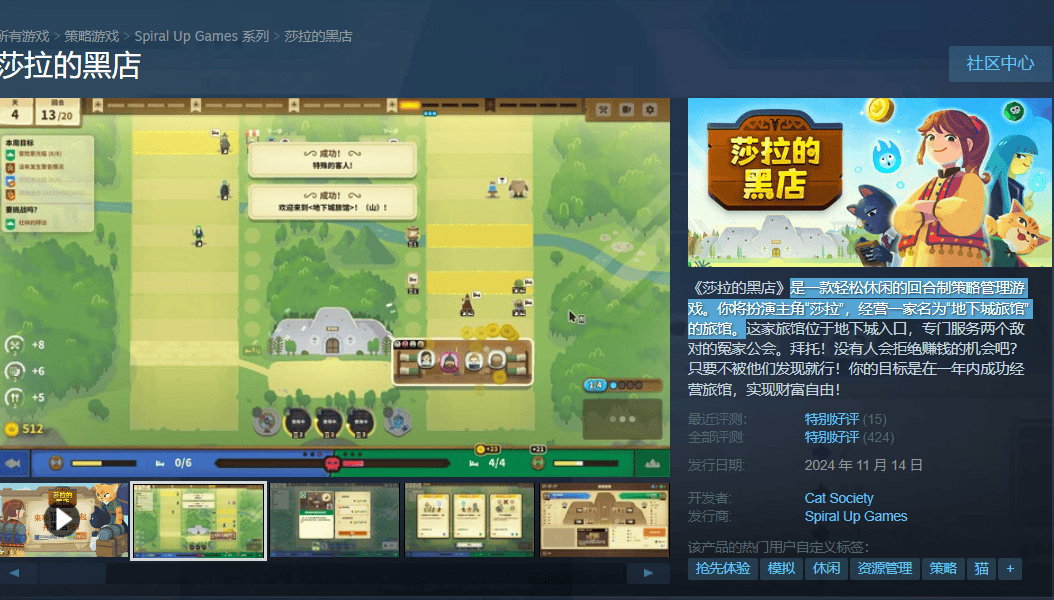Select the third screenshot thumbnail
This screenshot has width=1054, height=600.
tap(334, 520)
